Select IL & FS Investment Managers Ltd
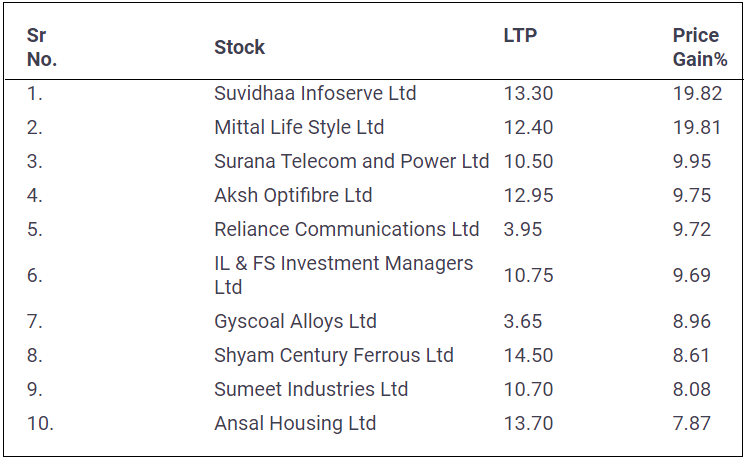The image size is (747, 460). (343, 275)
